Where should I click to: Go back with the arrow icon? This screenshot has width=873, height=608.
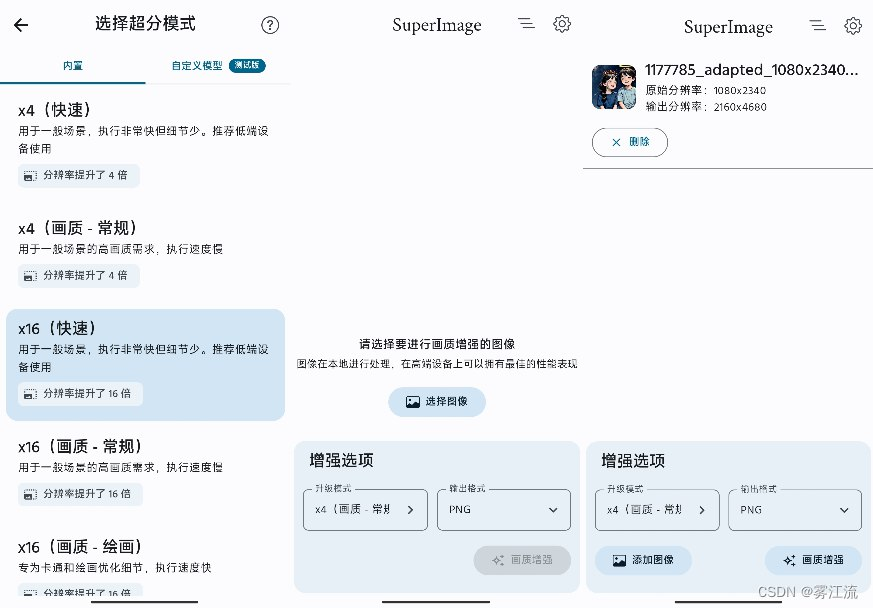21,24
